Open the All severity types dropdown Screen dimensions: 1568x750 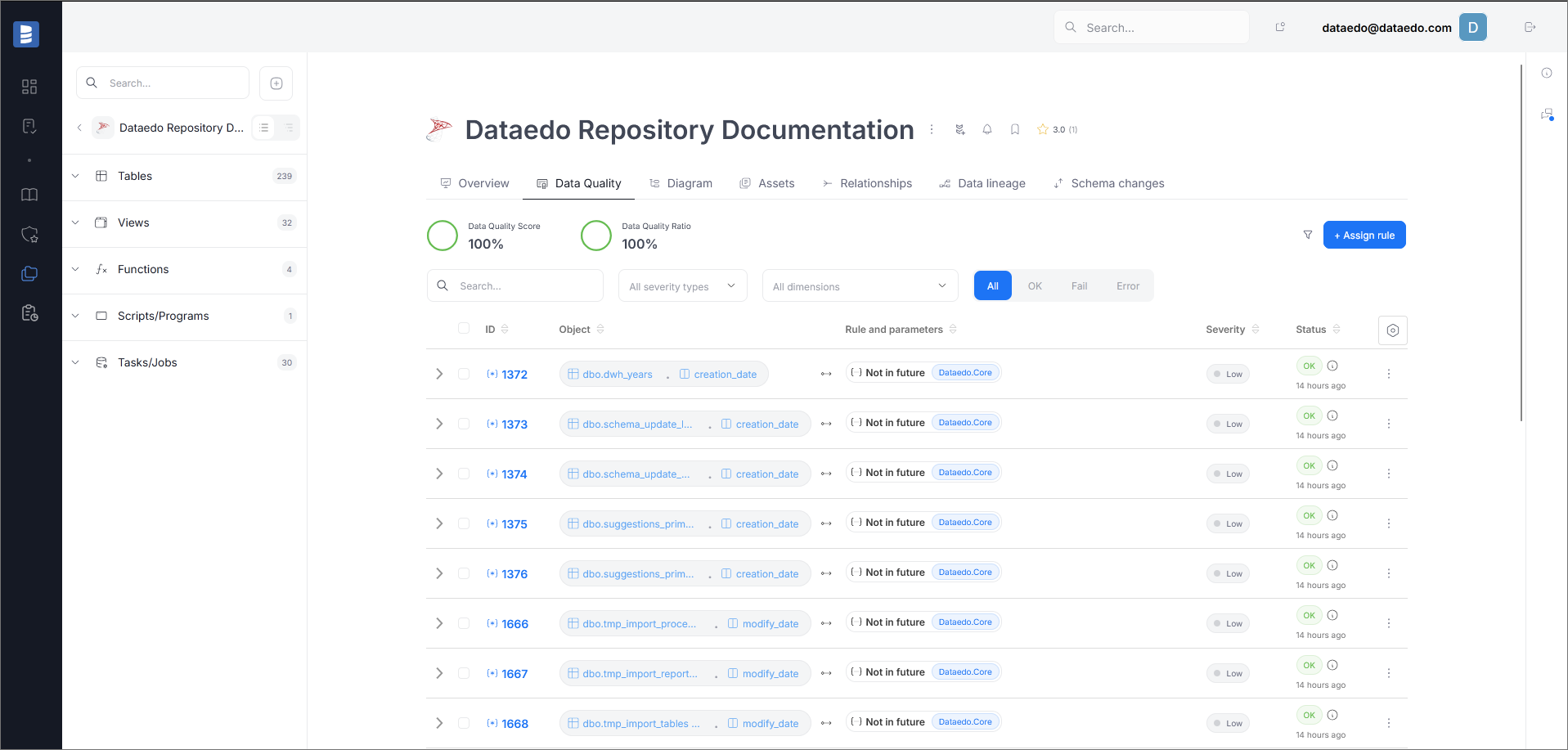pos(682,286)
